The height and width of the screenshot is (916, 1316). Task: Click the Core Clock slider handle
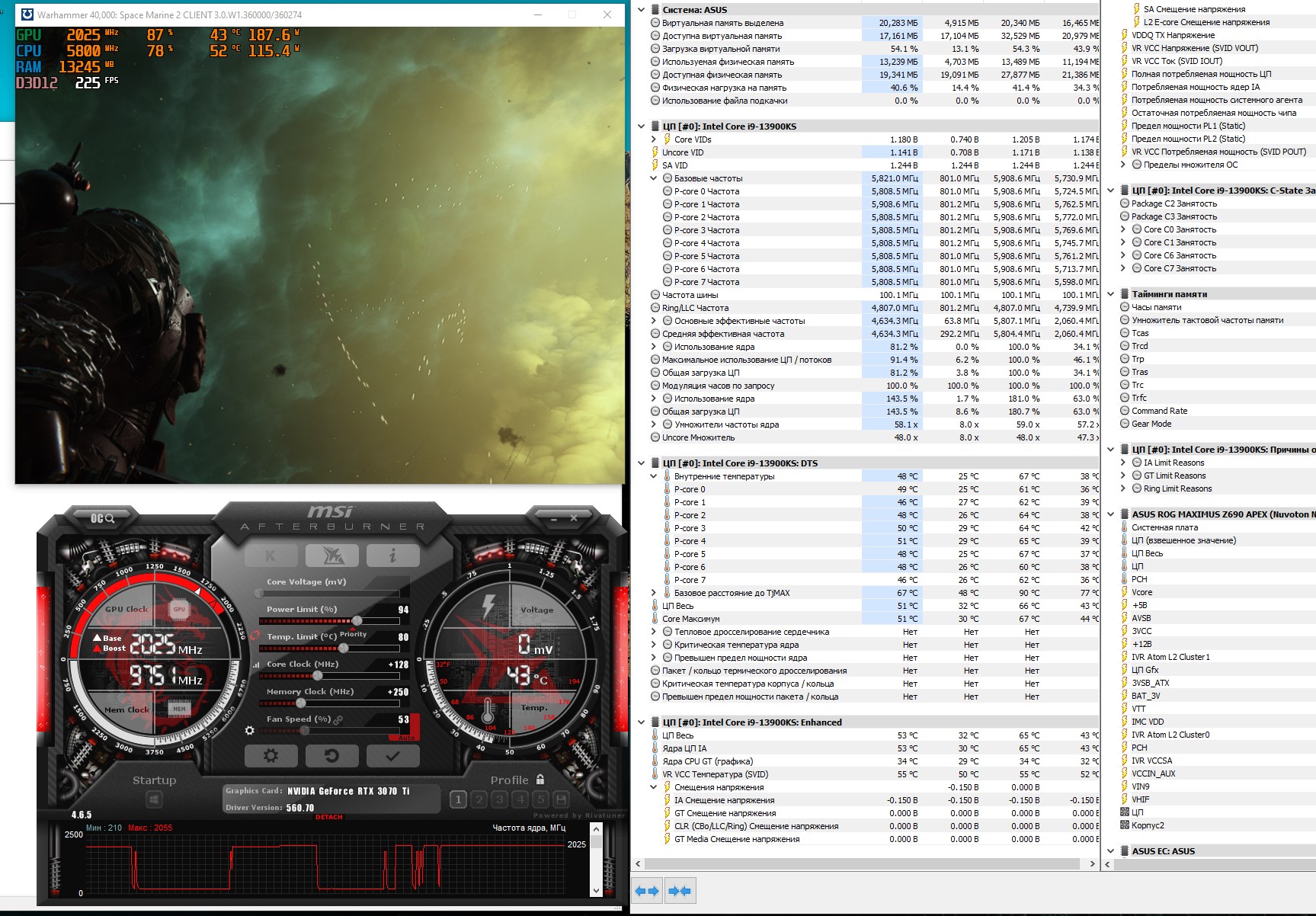(x=318, y=675)
